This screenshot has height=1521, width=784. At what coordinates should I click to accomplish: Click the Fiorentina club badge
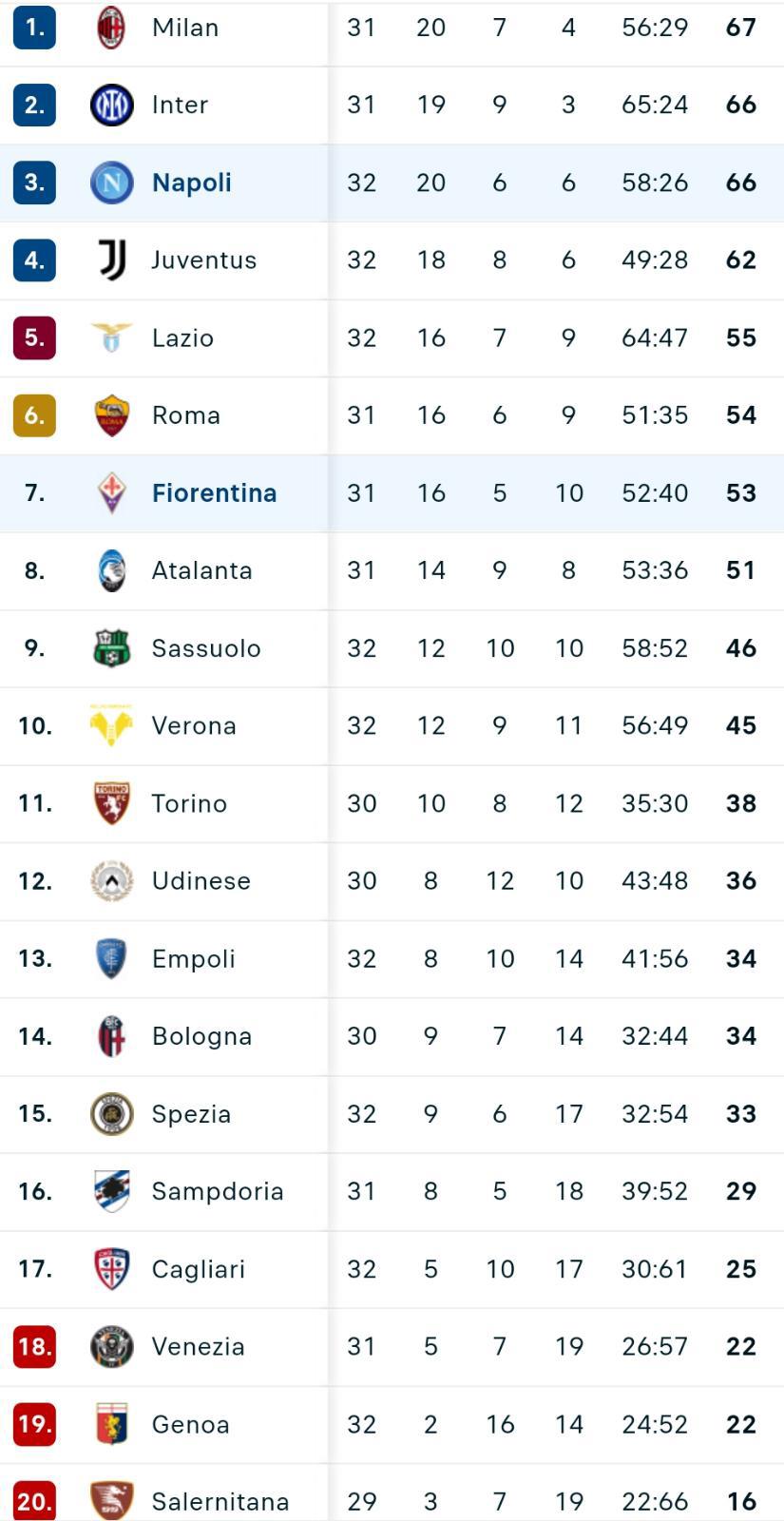tap(111, 492)
